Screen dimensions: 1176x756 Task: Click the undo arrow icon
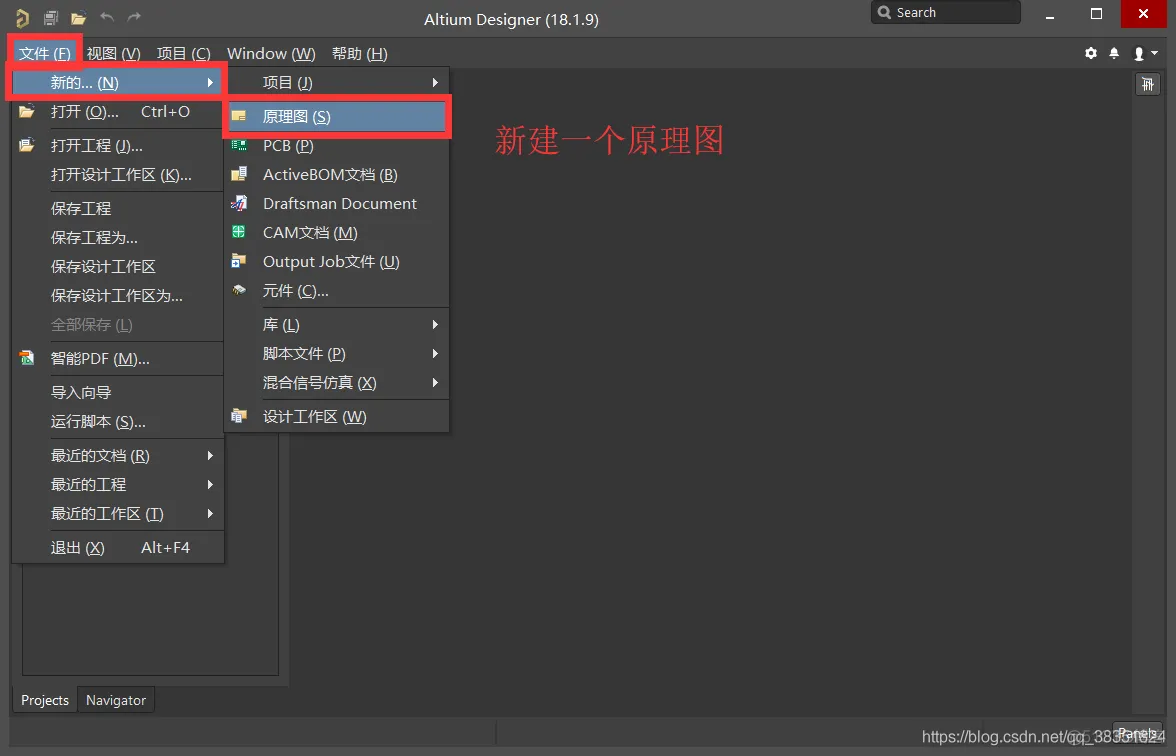[106, 17]
